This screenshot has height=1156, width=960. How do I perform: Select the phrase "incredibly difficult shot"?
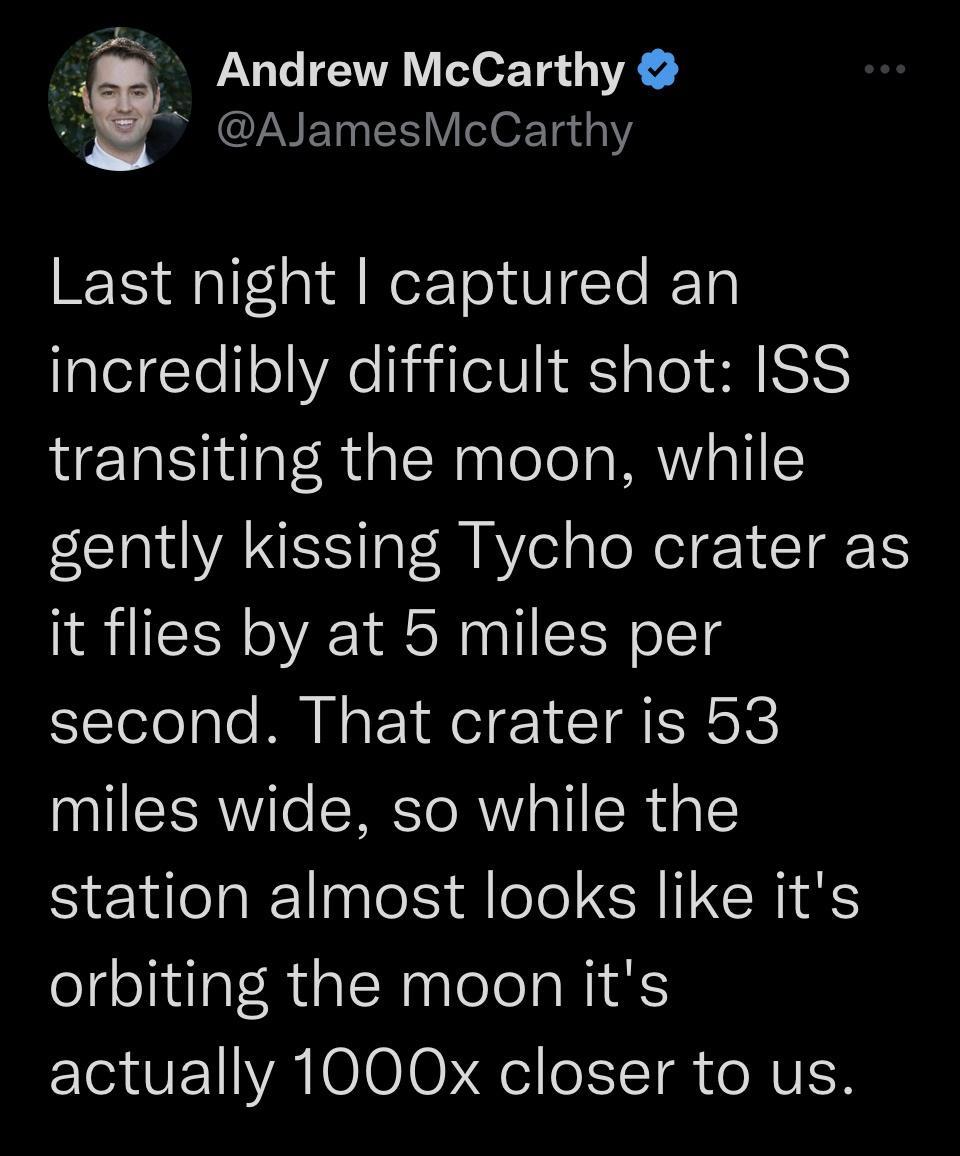385,372
